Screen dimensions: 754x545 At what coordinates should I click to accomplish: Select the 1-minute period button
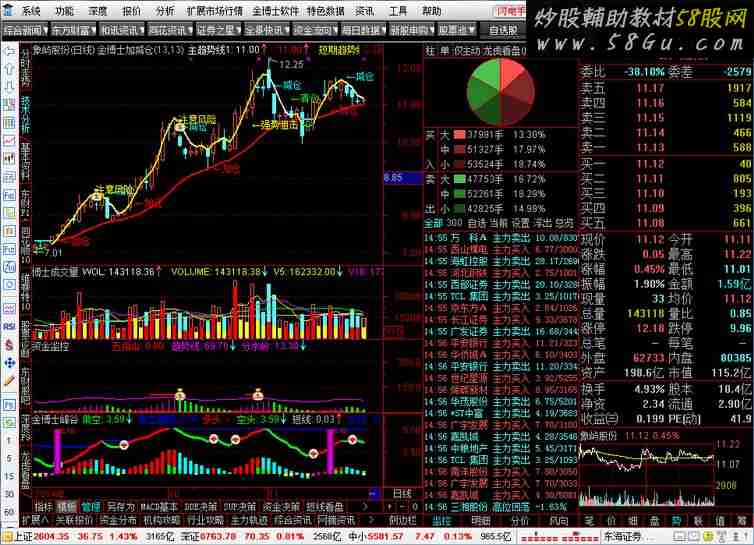pyautogui.click(x=9, y=441)
